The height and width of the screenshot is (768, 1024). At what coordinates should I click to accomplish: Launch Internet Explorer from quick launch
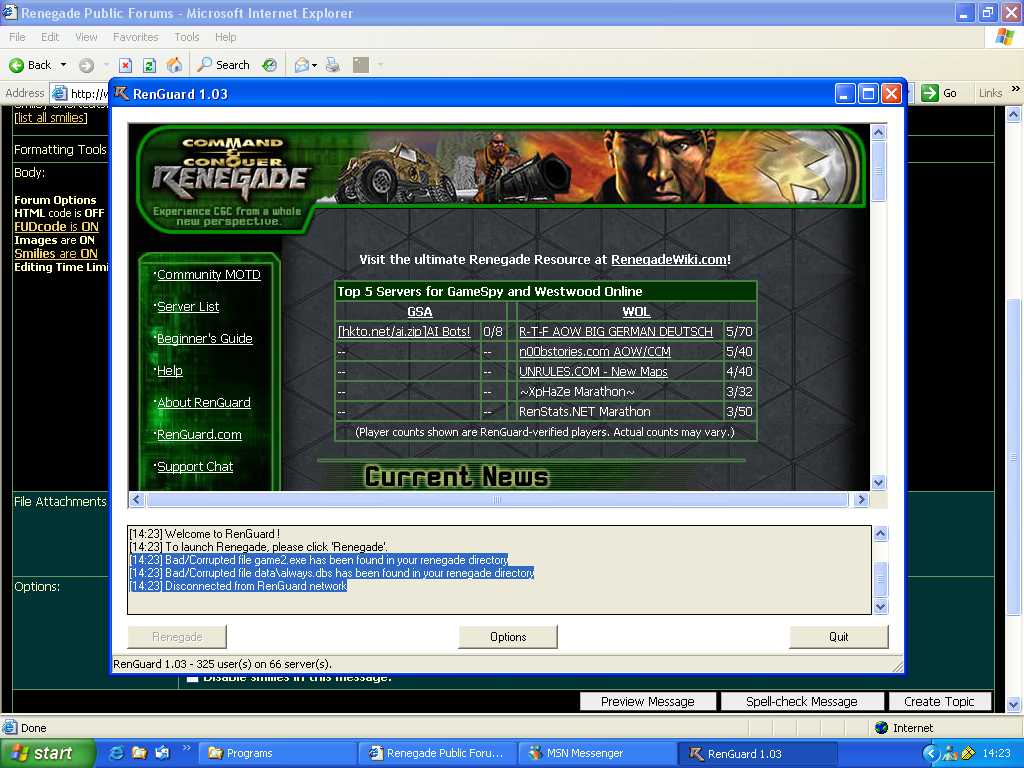click(x=117, y=753)
